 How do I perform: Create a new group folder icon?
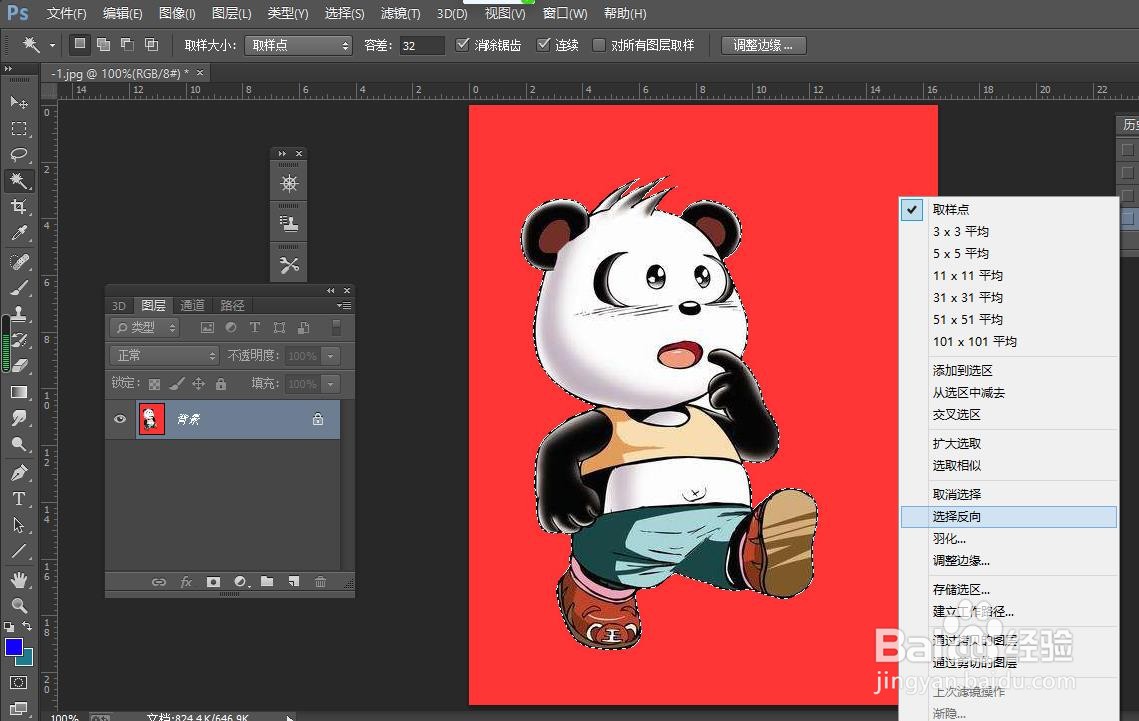[267, 582]
